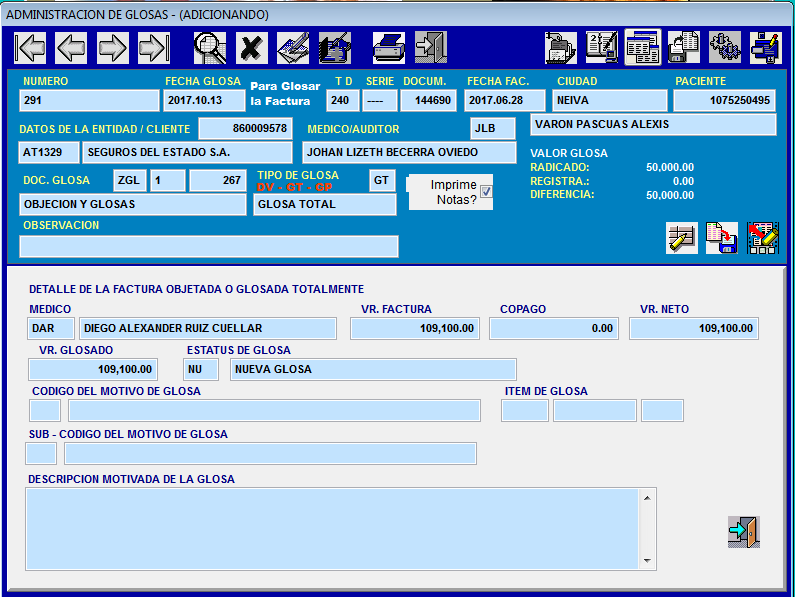Image resolution: width=795 pixels, height=597 pixels.
Task: Click the tagged documents stack icon
Action: pyautogui.click(x=561, y=48)
